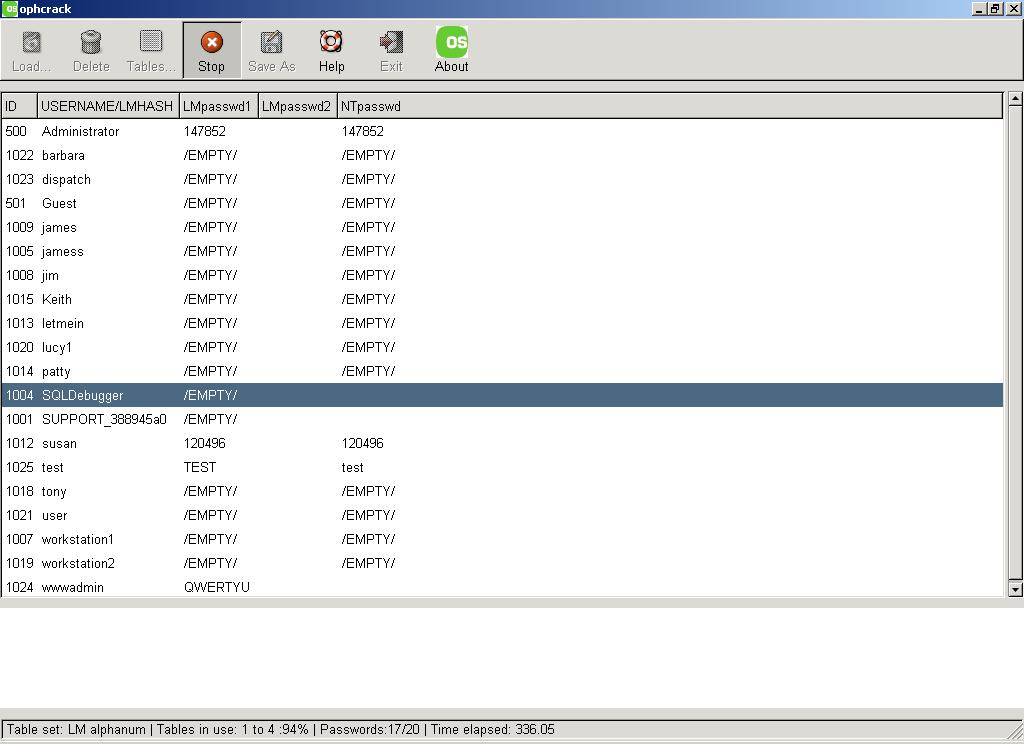
Task: Select the barbara account row
Action: 502,155
